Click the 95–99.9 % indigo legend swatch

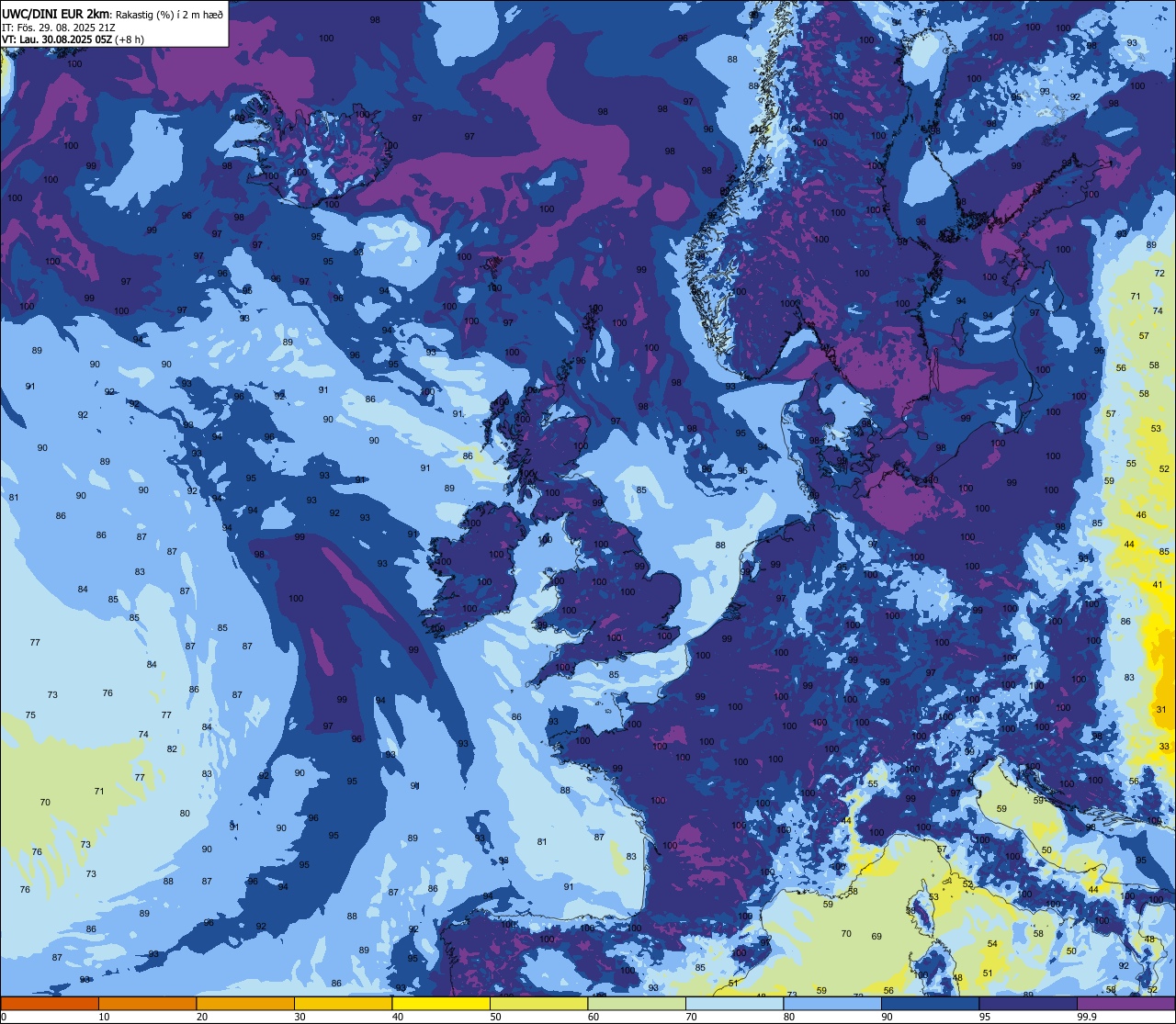point(1028,1003)
